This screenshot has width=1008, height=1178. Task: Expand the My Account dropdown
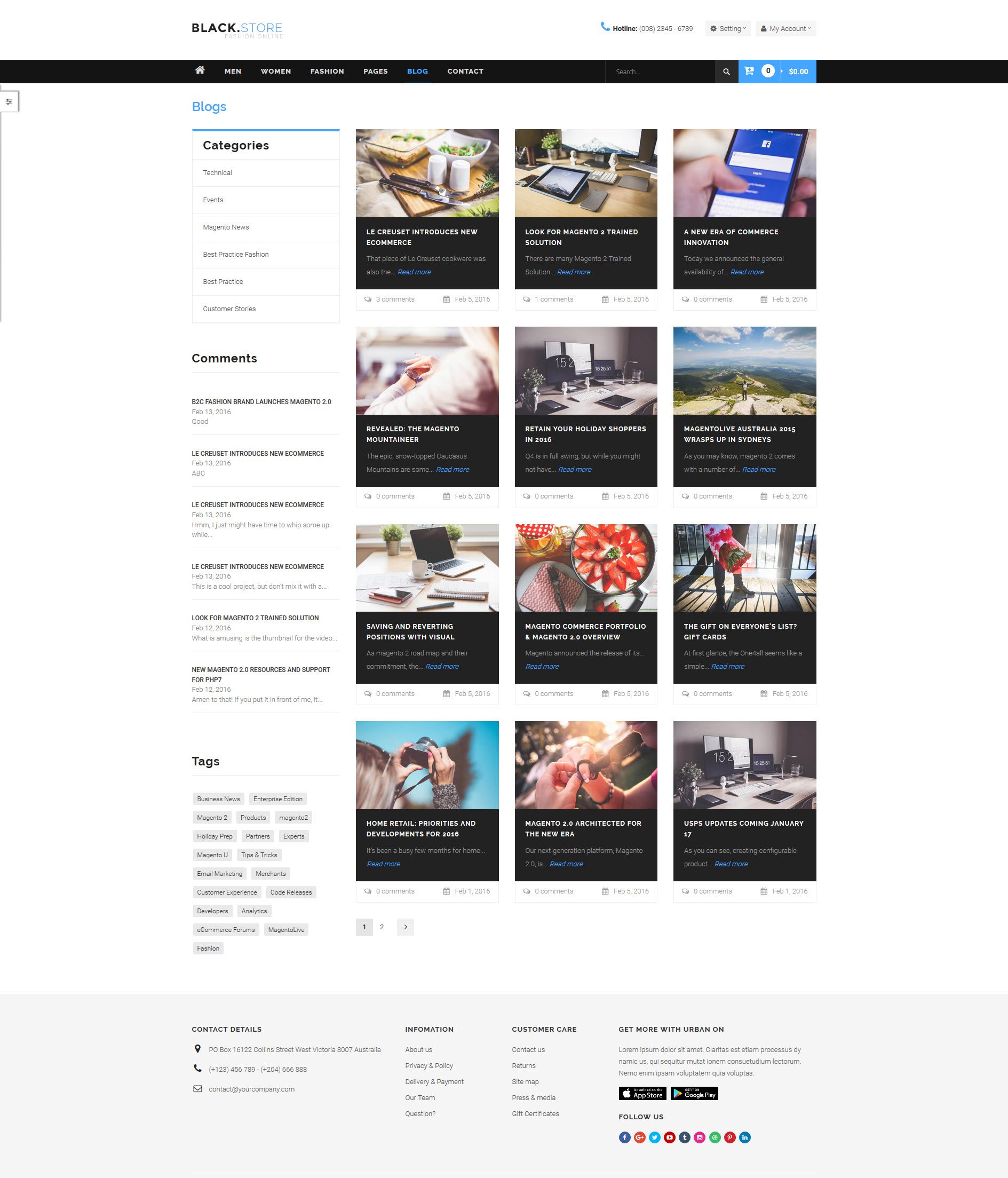point(785,28)
